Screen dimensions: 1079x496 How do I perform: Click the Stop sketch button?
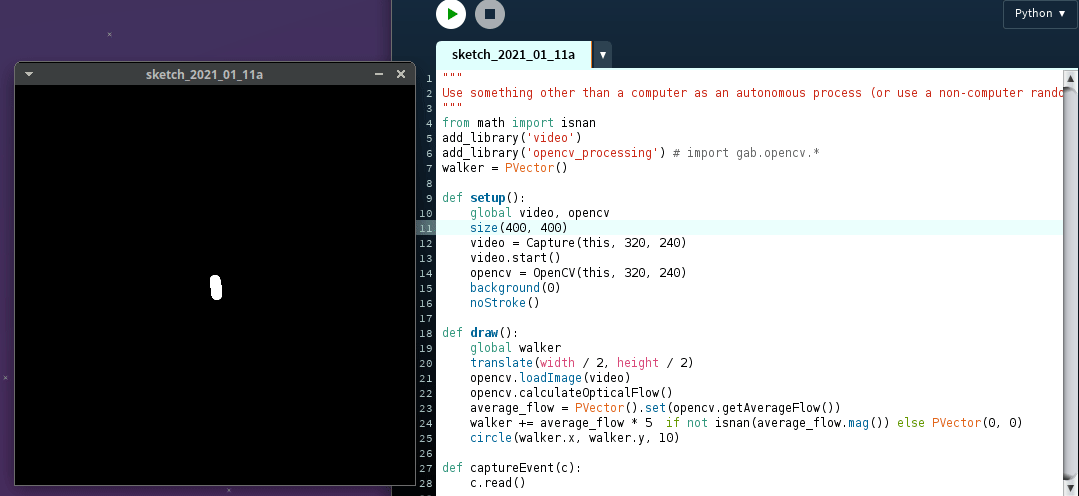[489, 14]
